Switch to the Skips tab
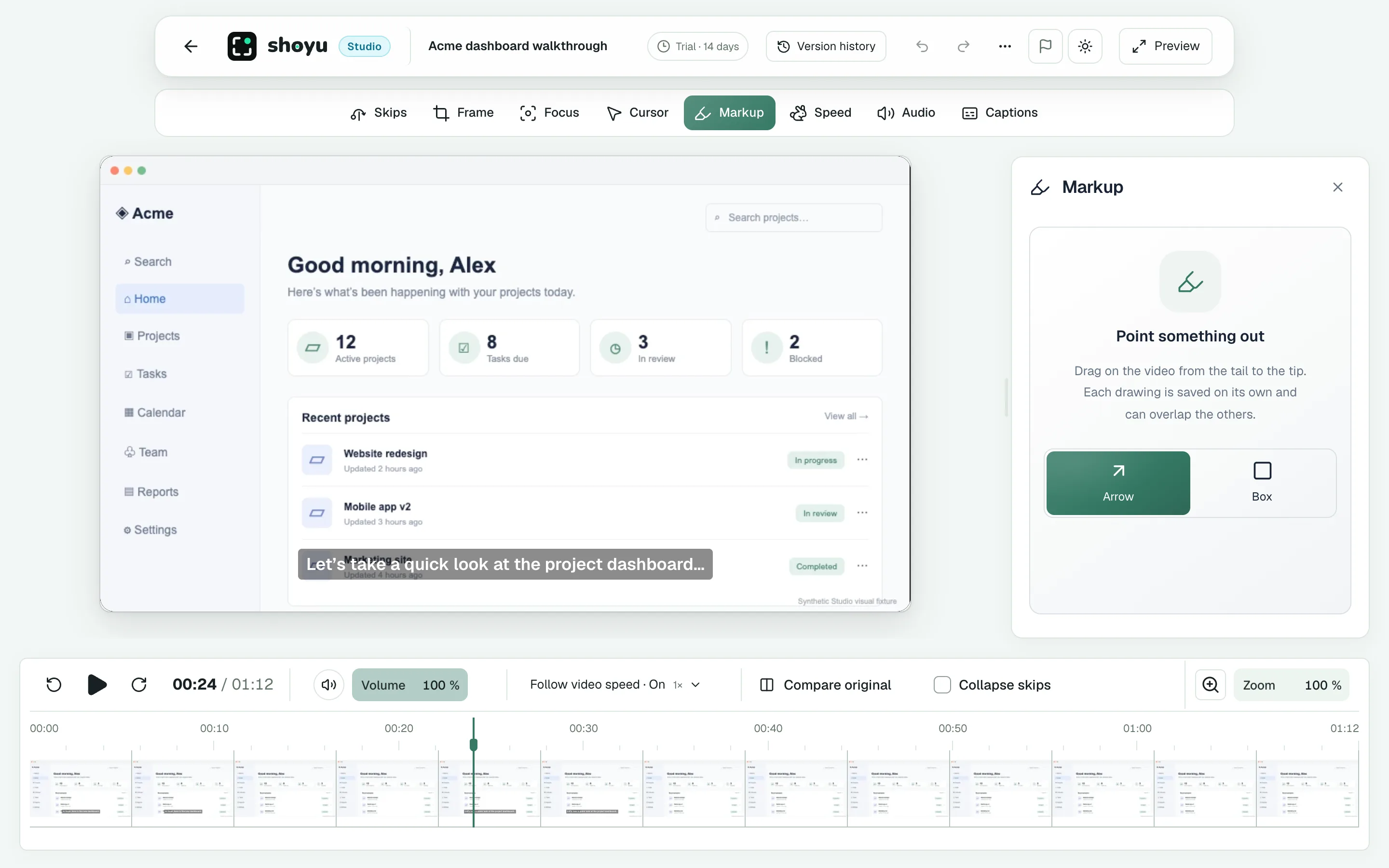This screenshot has width=1389, height=868. 379,112
